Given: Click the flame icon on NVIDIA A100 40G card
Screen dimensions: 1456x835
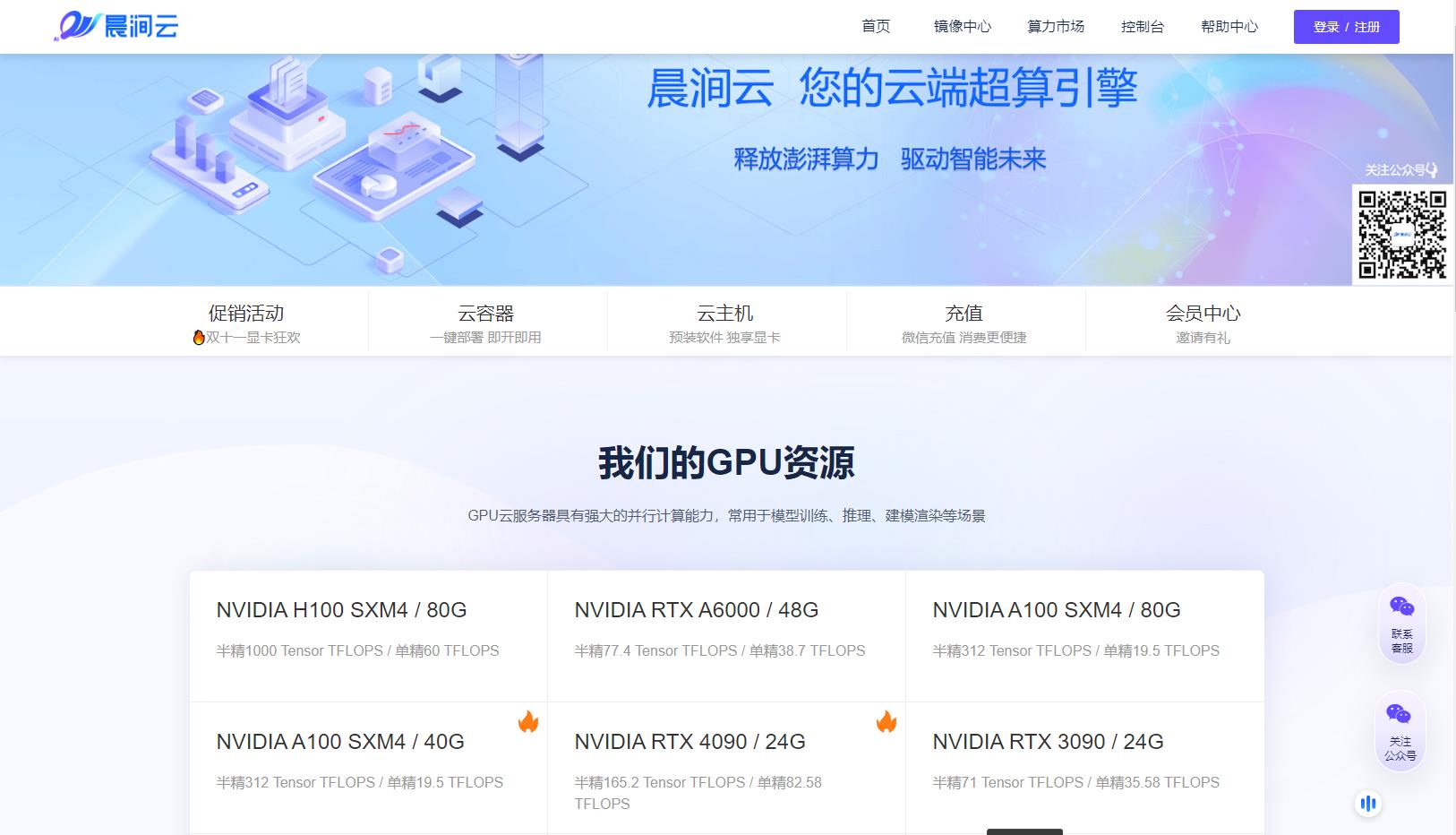Looking at the screenshot, I should [528, 722].
